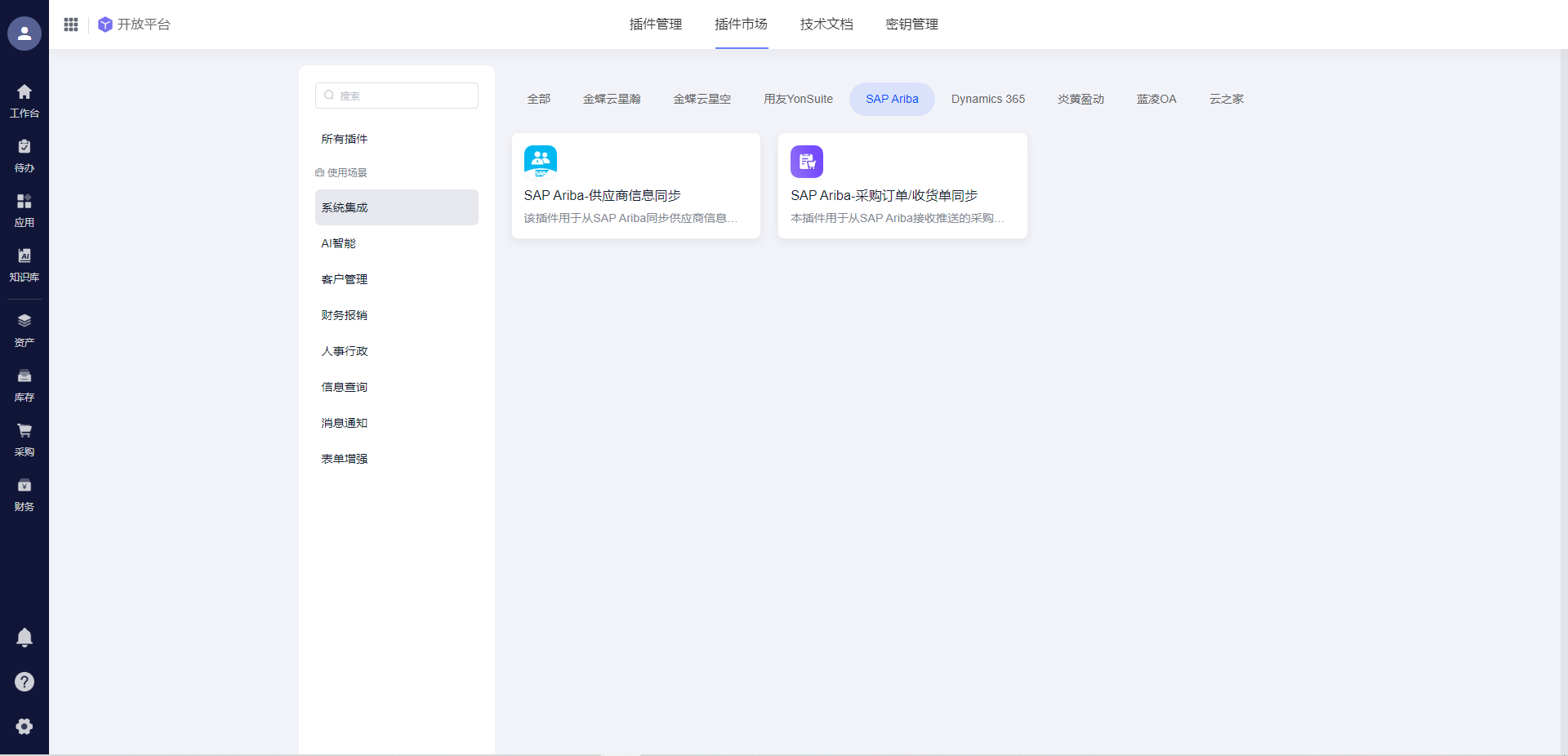Click the user avatar icon
Image resolution: width=1568 pixels, height=756 pixels.
pyautogui.click(x=24, y=33)
